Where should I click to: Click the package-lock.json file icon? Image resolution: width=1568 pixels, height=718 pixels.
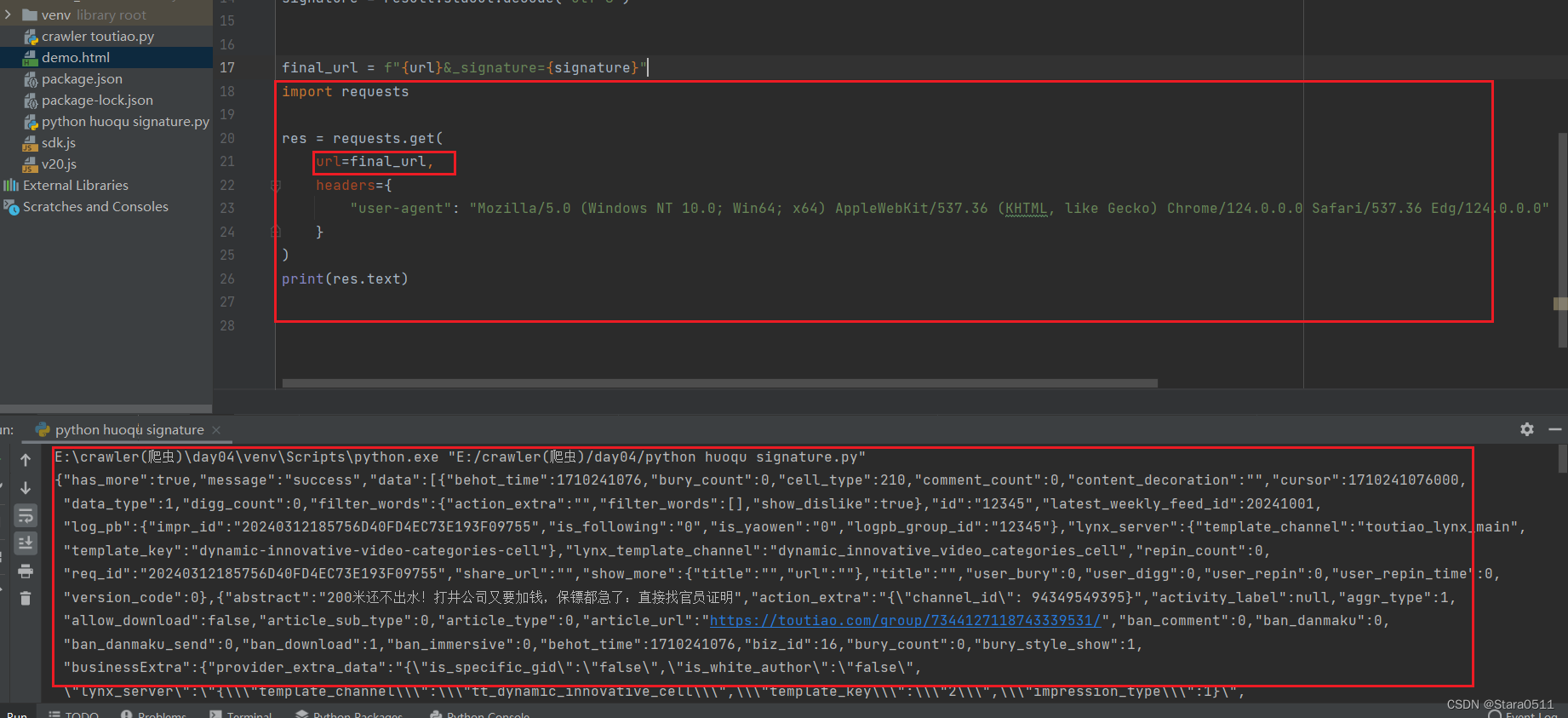pyautogui.click(x=31, y=101)
